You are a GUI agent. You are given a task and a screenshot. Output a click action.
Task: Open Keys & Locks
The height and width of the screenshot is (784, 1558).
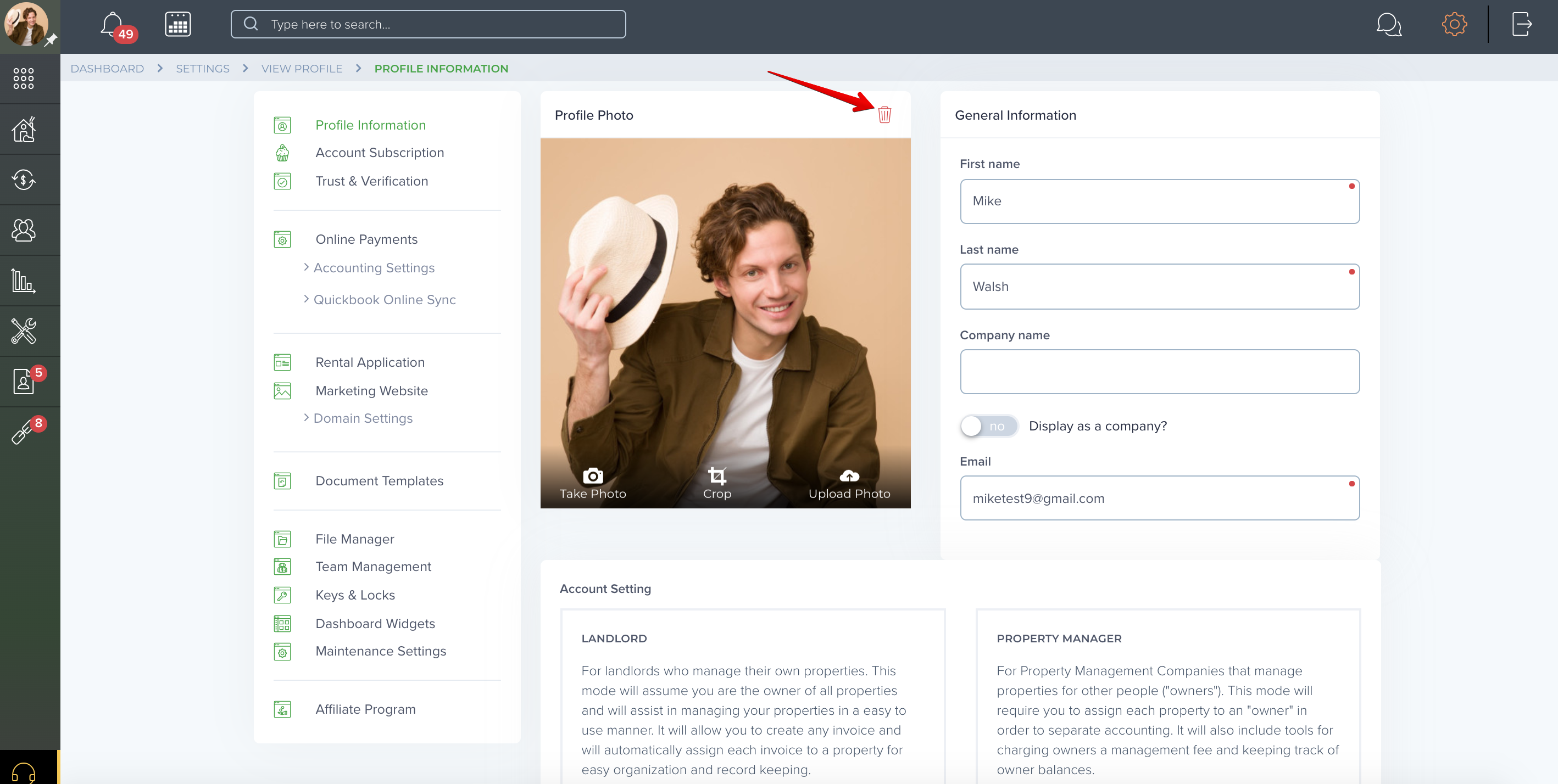(355, 595)
